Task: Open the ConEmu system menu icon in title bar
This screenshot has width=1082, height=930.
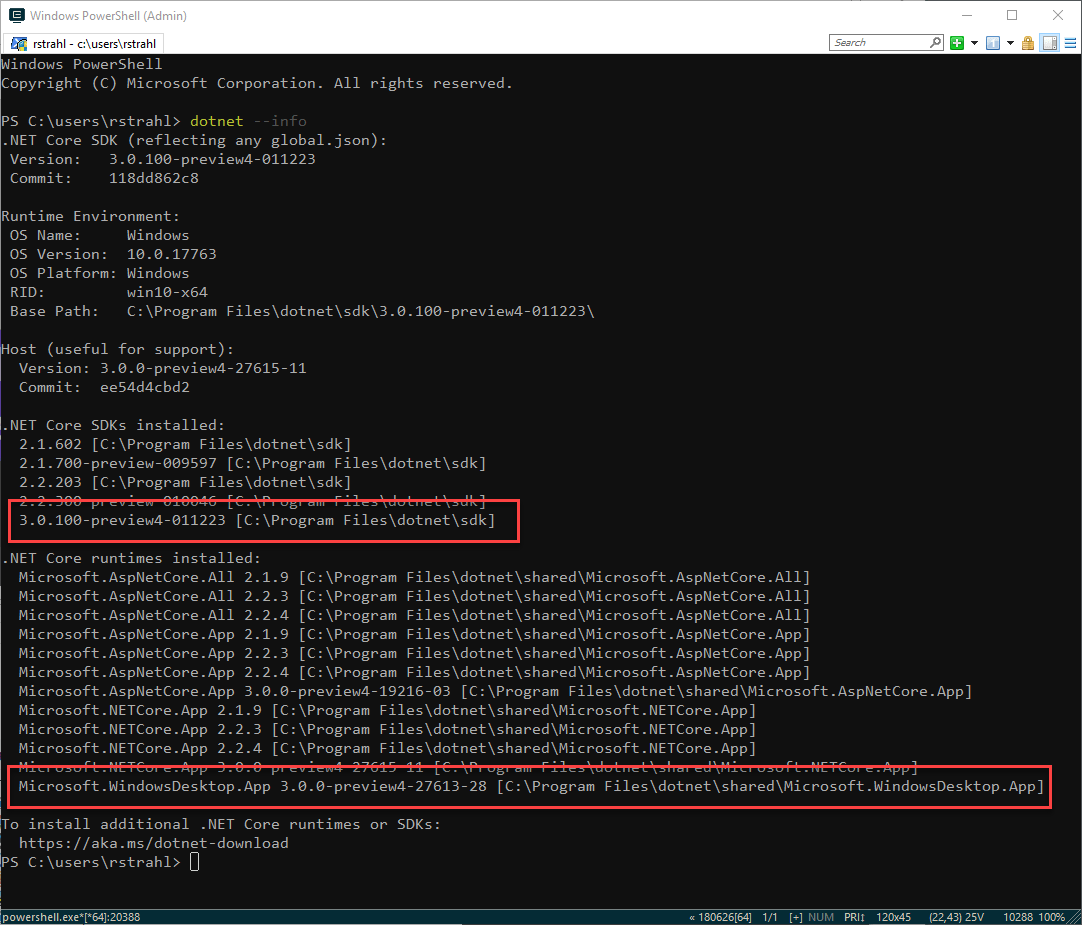Action: (x=17, y=15)
